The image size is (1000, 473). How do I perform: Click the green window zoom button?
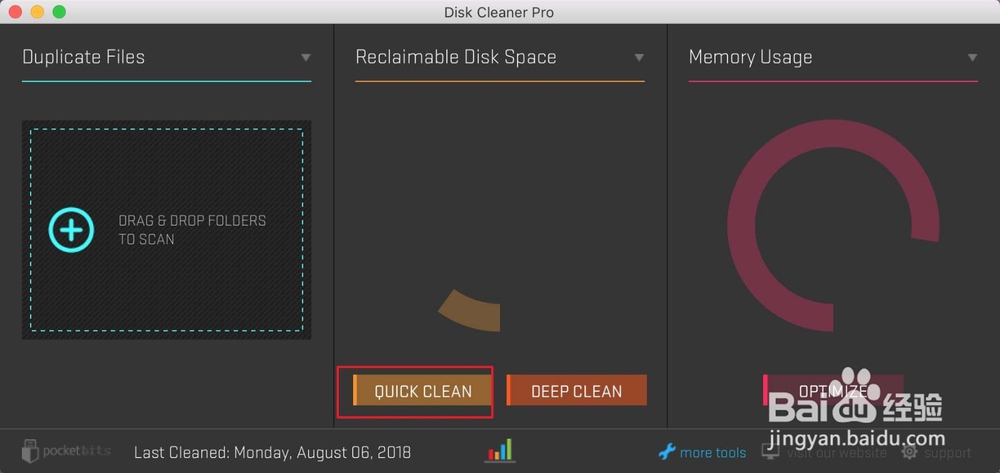tap(59, 12)
